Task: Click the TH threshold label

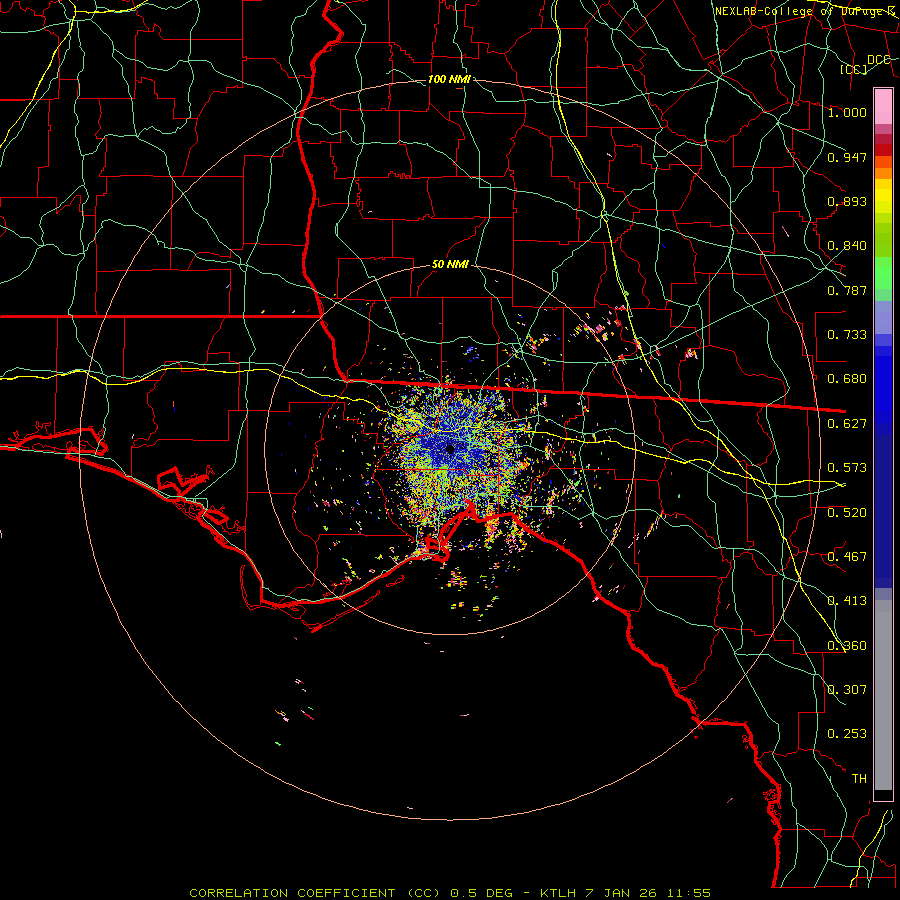Action: pos(859,779)
